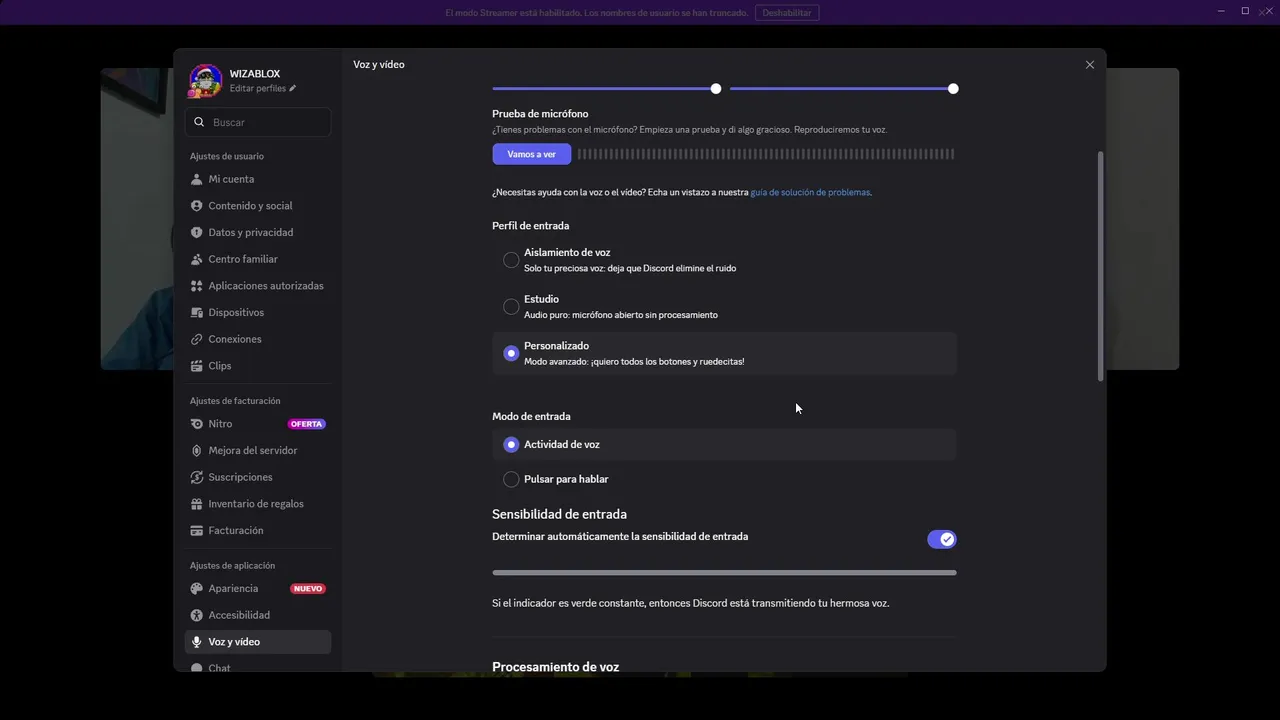Click the Dispositivos monitor icon
Image resolution: width=1280 pixels, height=720 pixels.
pyautogui.click(x=197, y=312)
